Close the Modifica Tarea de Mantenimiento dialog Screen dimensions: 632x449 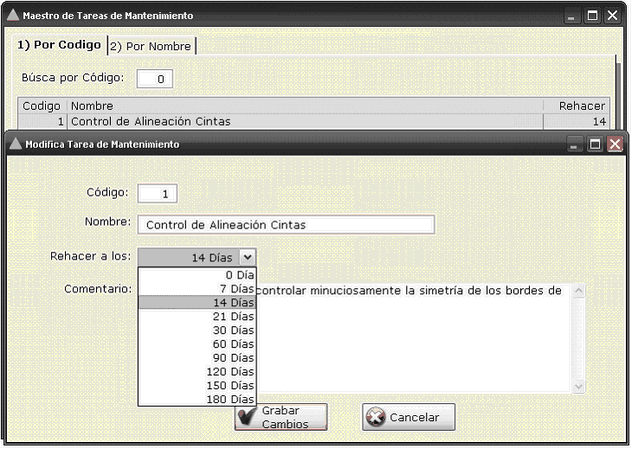coord(615,144)
